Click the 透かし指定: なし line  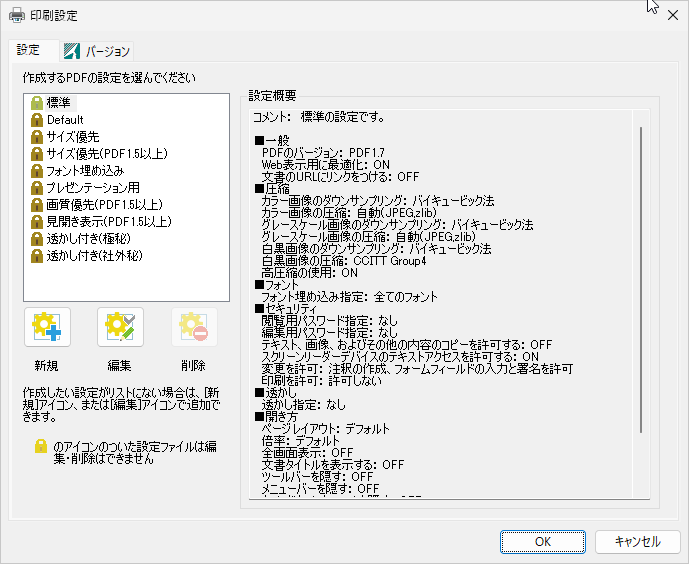pyautogui.click(x=304, y=405)
